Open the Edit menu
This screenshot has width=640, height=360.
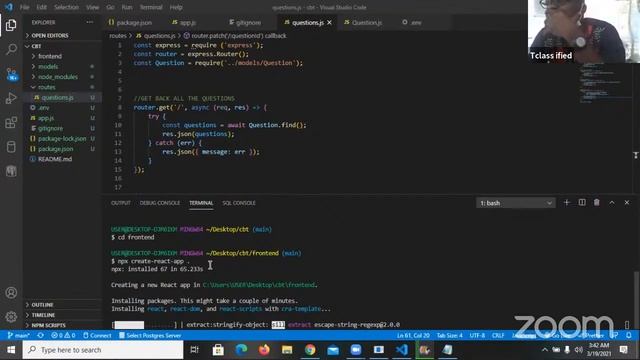[x=41, y=7]
